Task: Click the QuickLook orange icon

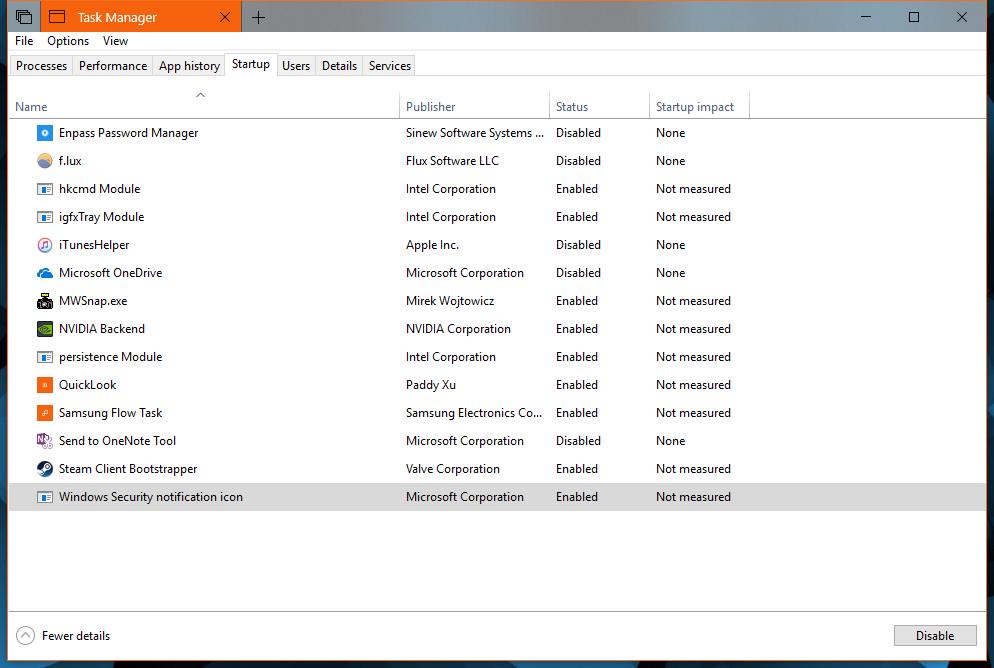Action: [x=44, y=385]
